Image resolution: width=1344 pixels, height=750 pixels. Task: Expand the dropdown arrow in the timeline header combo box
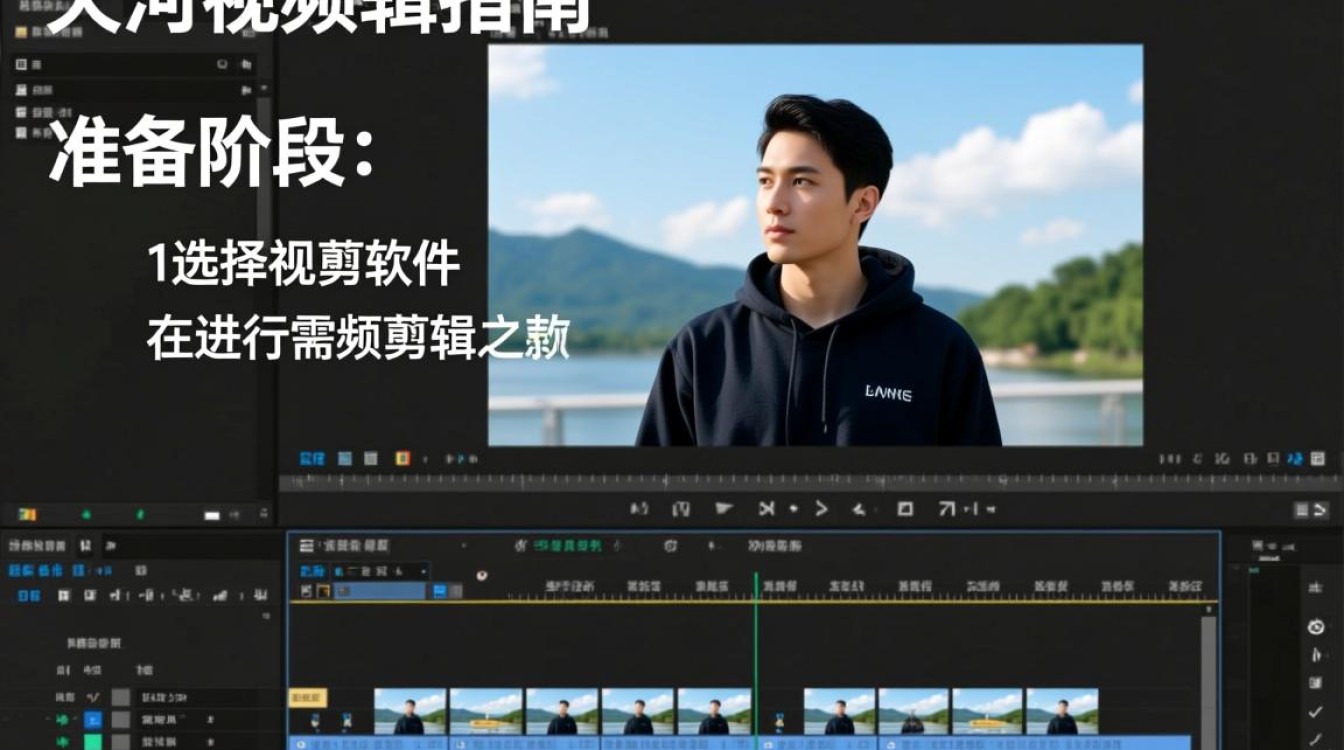(423, 571)
